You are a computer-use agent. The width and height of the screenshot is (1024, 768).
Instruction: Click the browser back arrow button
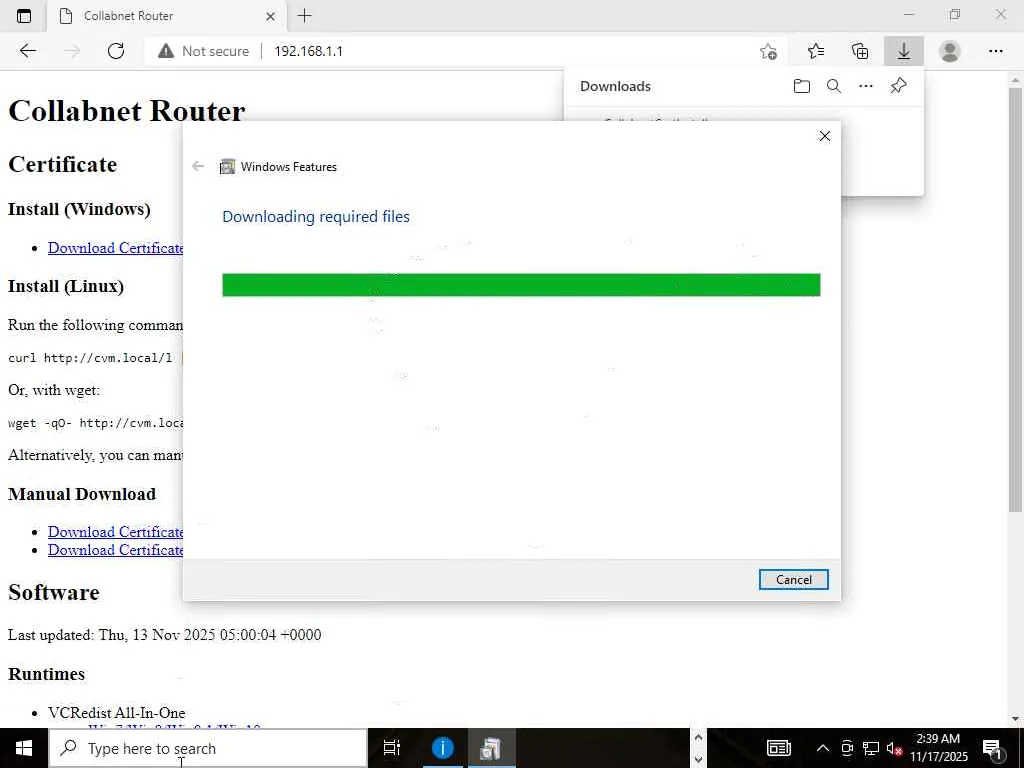click(27, 51)
